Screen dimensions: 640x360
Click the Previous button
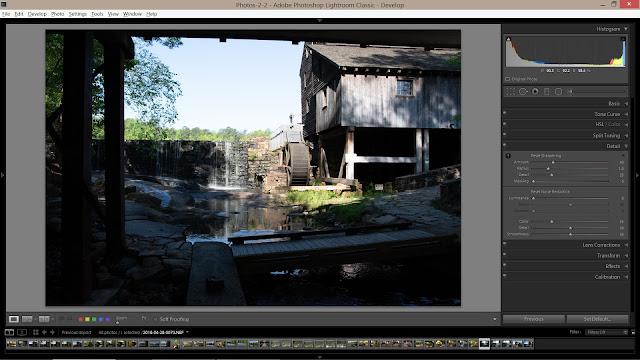(534, 319)
